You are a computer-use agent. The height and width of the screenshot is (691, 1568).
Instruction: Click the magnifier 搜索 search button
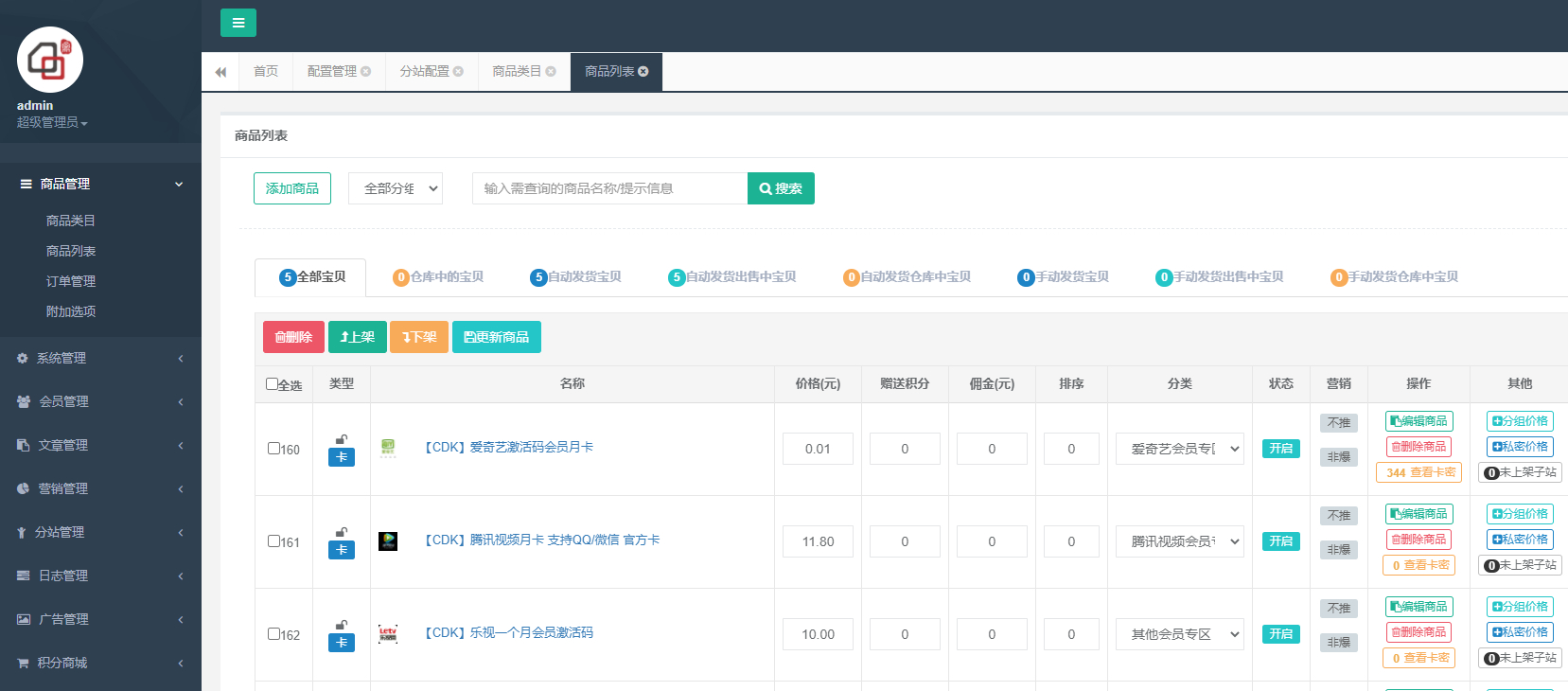781,188
